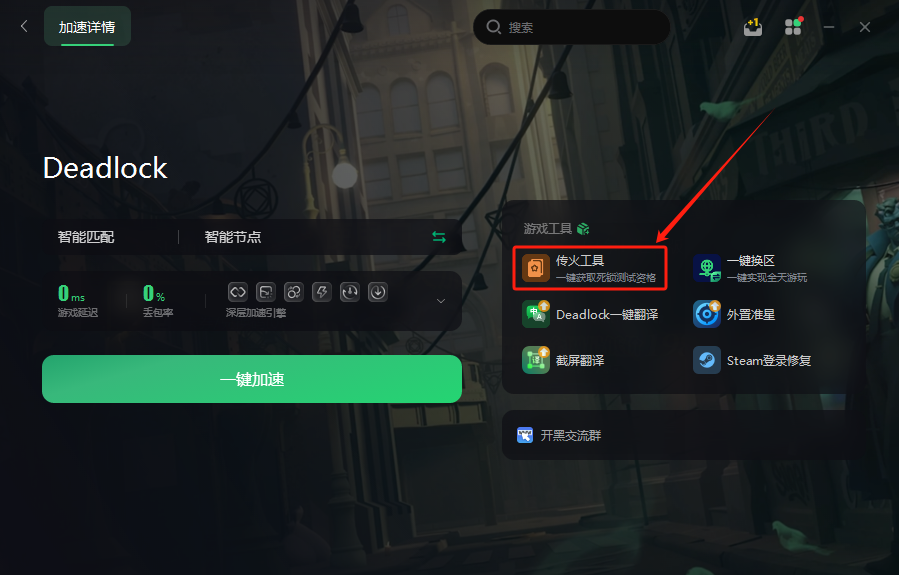Go back with the left arrow
This screenshot has width=899, height=575.
[24, 26]
